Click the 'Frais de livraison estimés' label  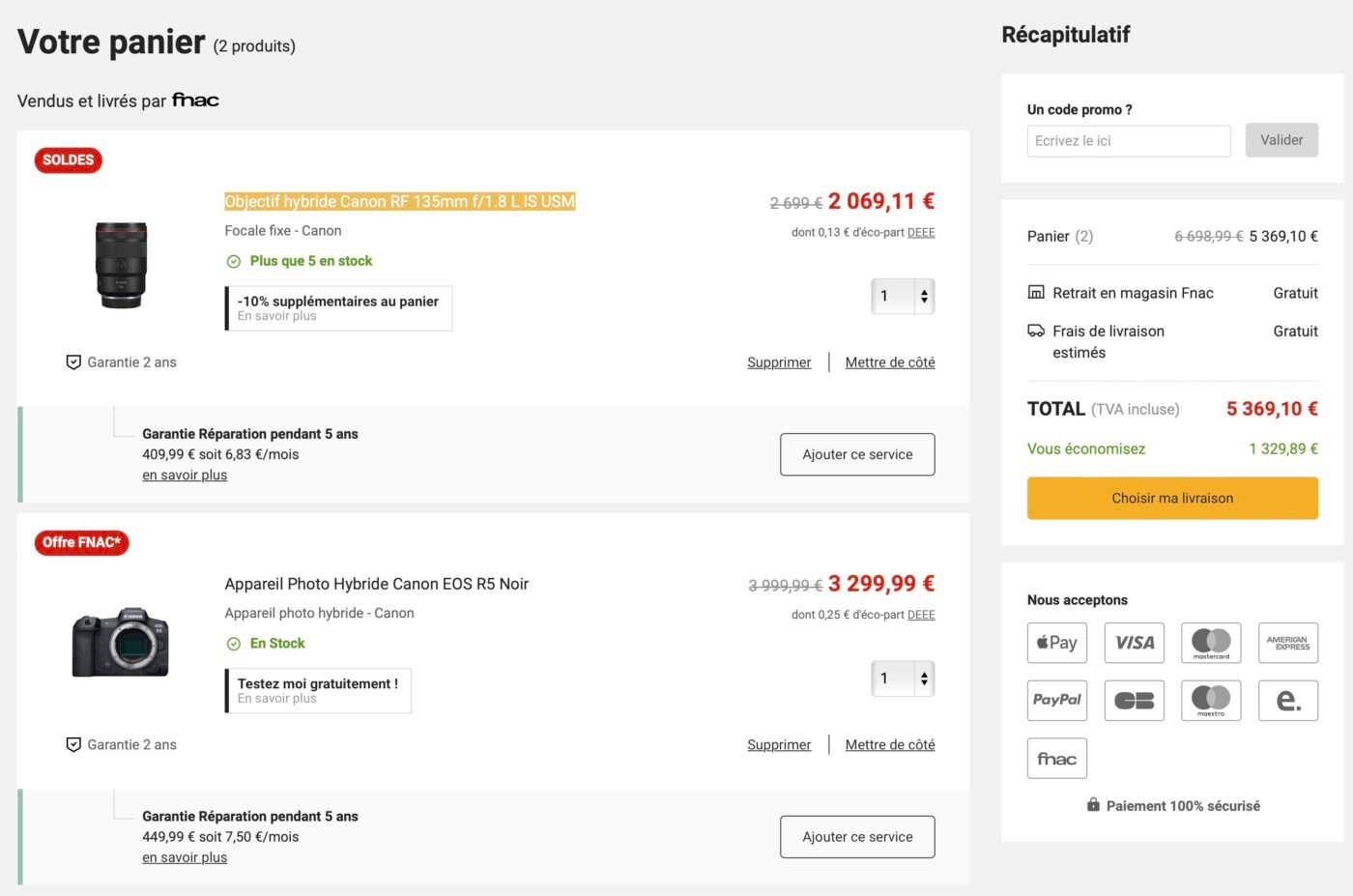click(x=1108, y=341)
